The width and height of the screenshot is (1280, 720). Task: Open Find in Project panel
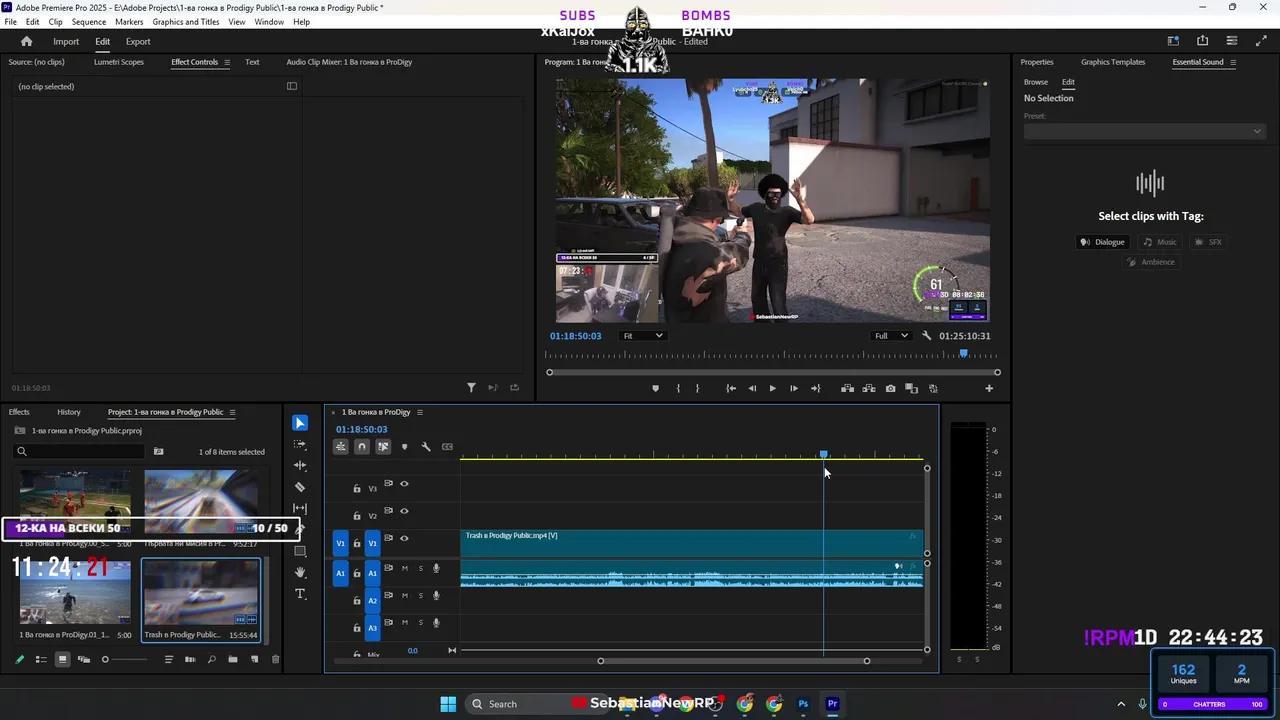(x=211, y=659)
